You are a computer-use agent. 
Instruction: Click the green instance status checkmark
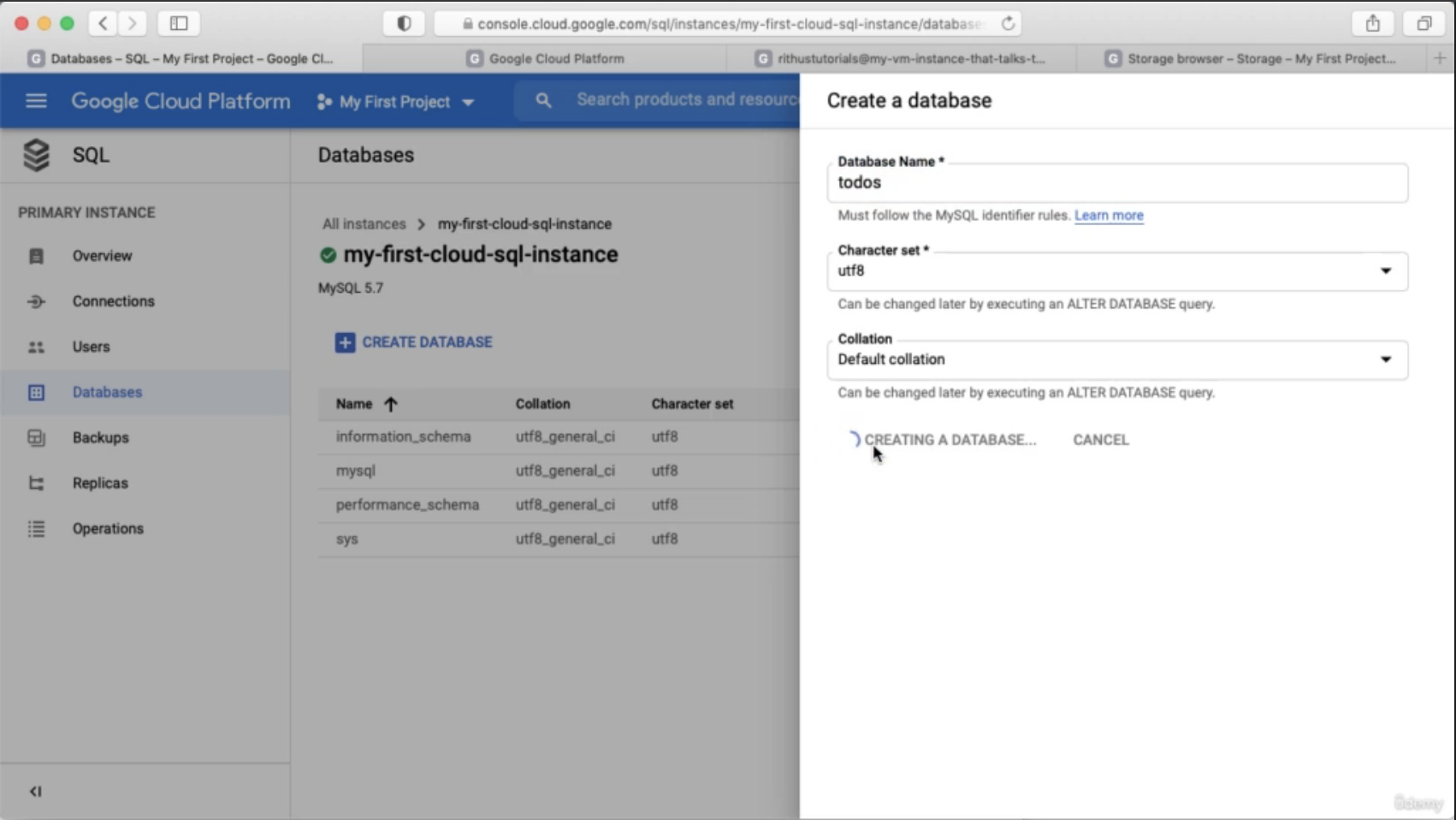[x=328, y=255]
